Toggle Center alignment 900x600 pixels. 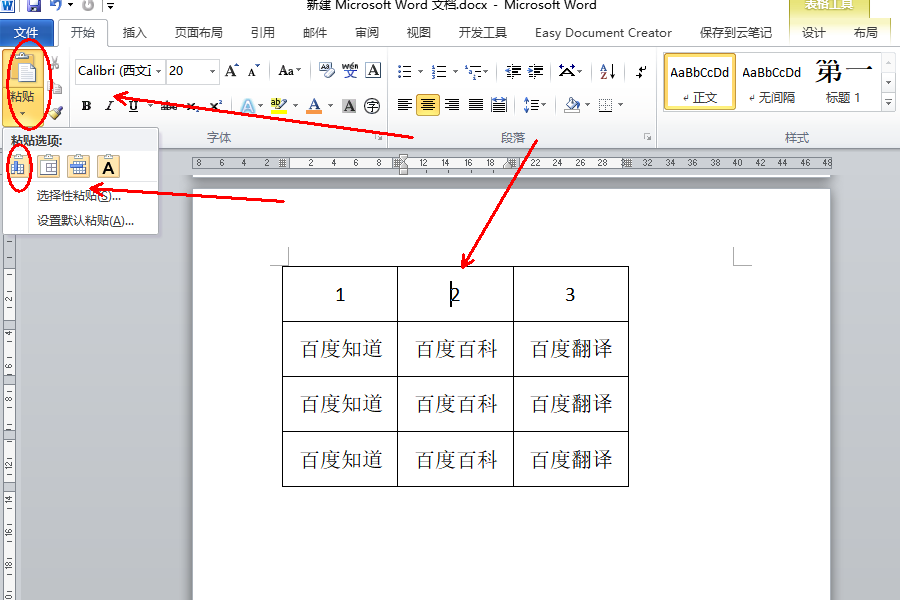pos(428,105)
